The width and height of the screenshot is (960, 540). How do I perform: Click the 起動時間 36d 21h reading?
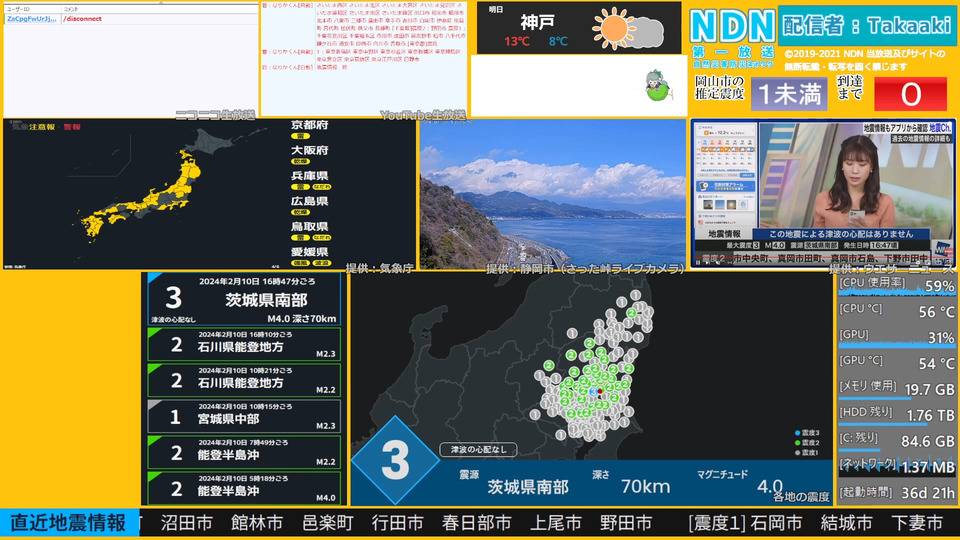(x=896, y=493)
